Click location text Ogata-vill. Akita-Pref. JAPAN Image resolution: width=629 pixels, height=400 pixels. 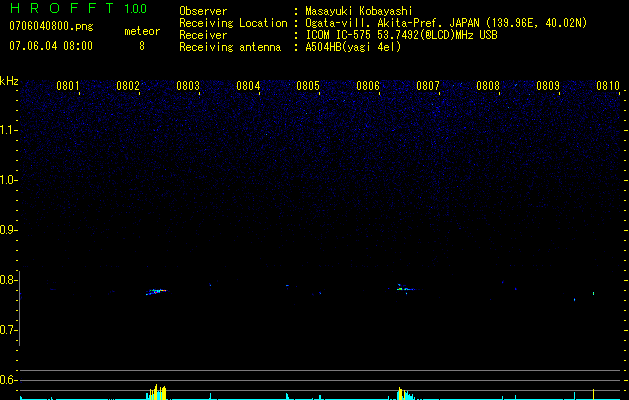[392, 23]
